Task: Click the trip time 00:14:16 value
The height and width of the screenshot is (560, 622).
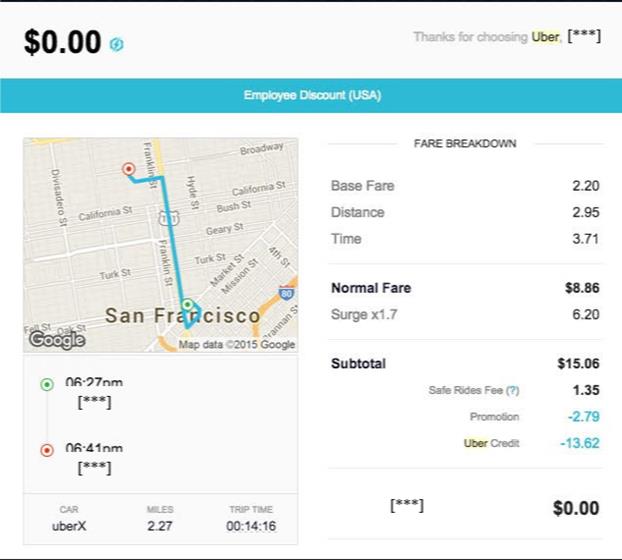Action: [x=250, y=526]
